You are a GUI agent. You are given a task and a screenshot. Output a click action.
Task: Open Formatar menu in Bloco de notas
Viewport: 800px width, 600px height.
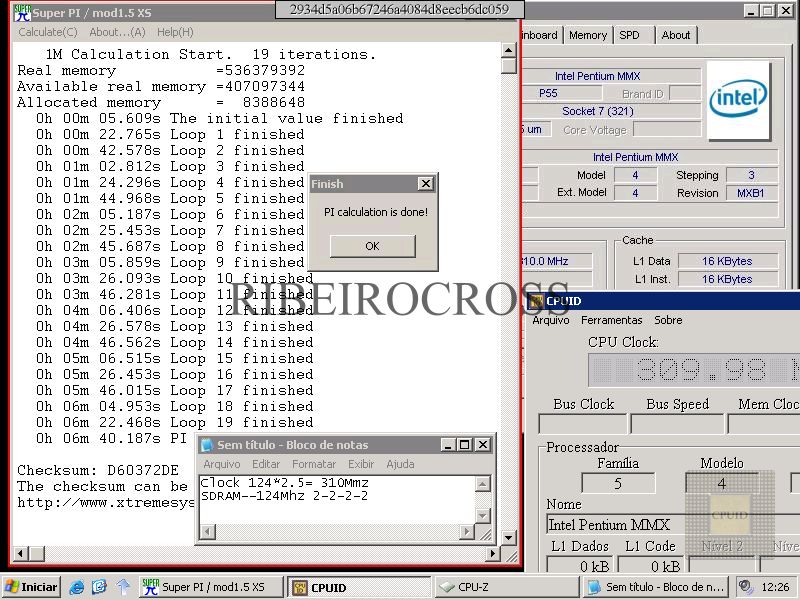pos(314,464)
